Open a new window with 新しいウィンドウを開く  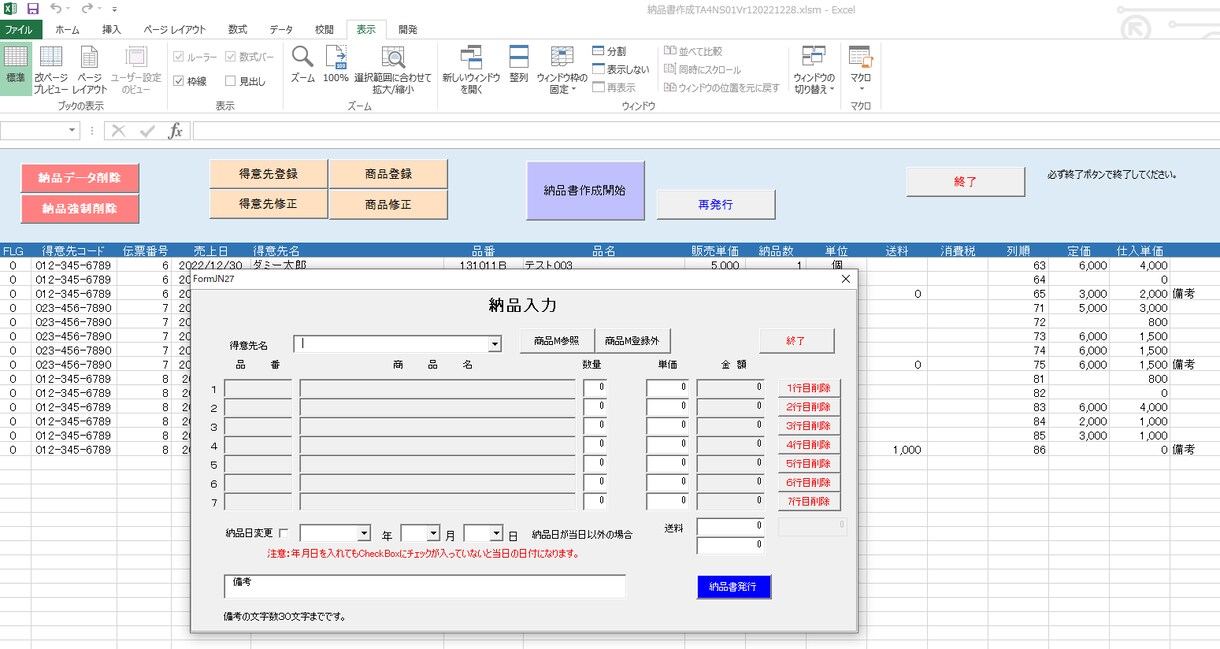click(471, 68)
